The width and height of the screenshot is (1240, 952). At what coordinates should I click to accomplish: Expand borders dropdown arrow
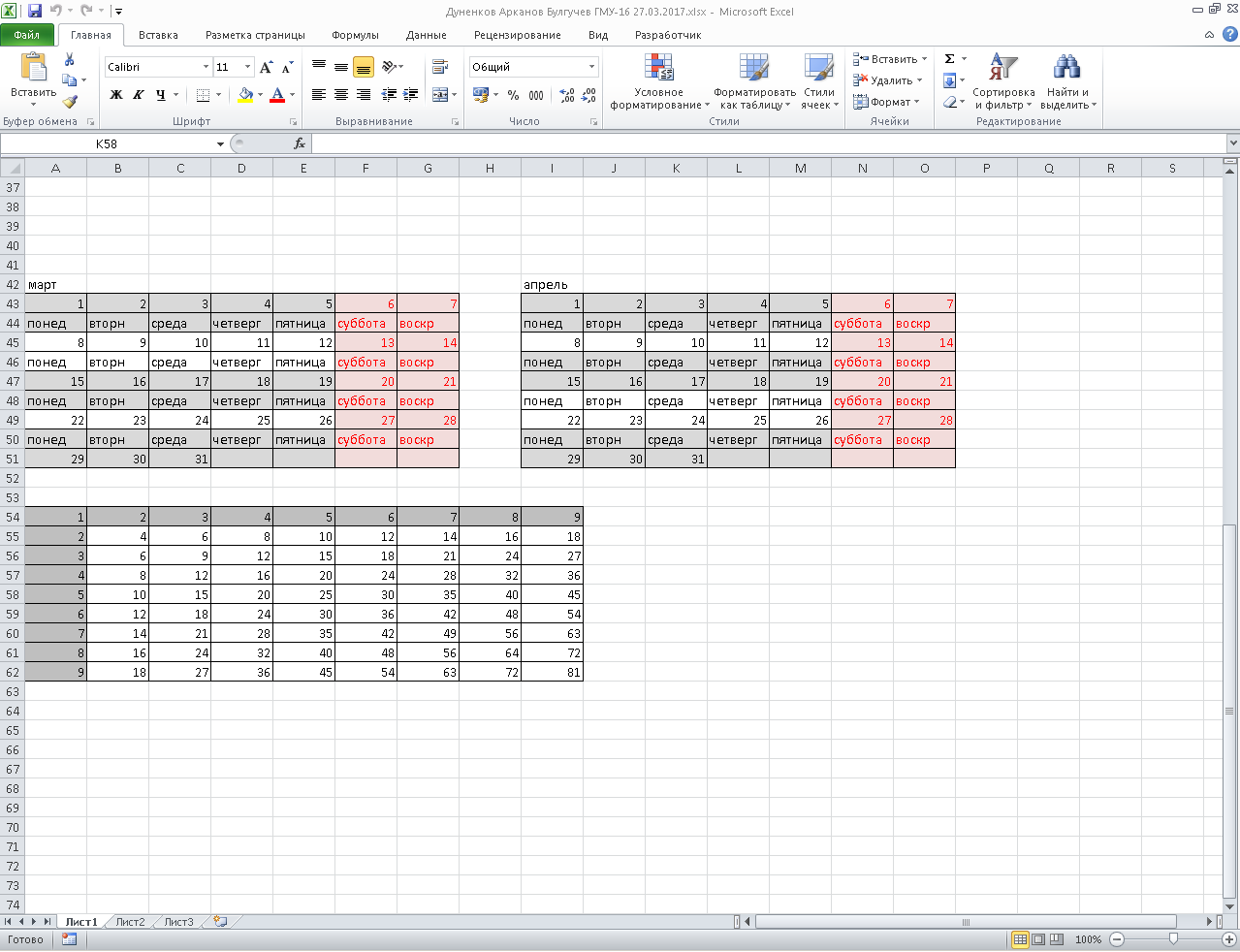click(x=218, y=95)
